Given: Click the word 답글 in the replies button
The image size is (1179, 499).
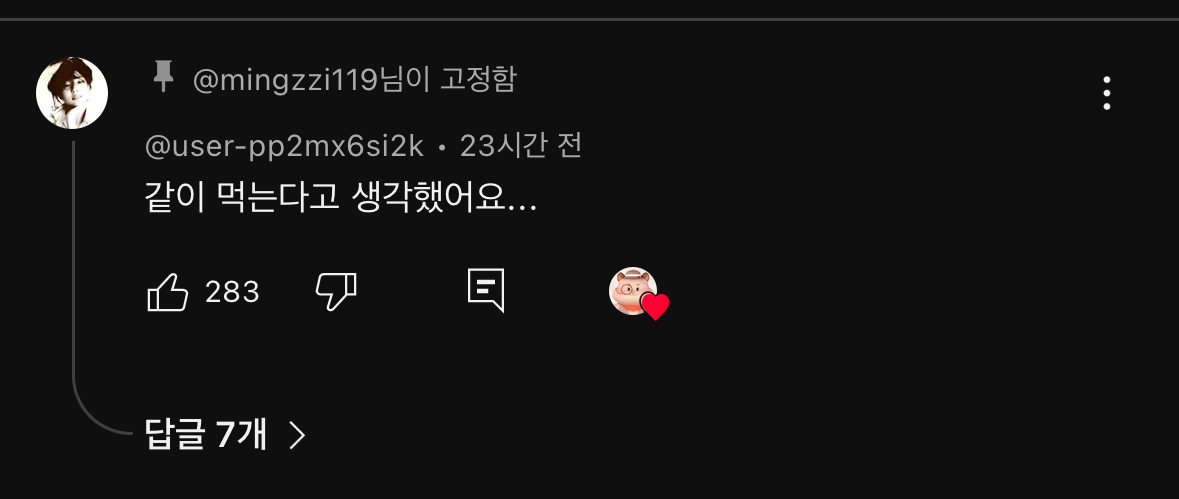Looking at the screenshot, I should 174,434.
